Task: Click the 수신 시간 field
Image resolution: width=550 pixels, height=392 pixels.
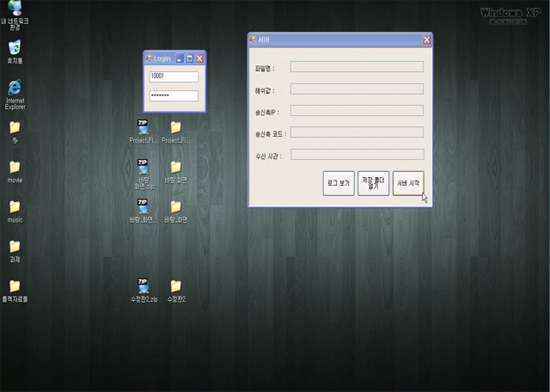Action: (357, 154)
